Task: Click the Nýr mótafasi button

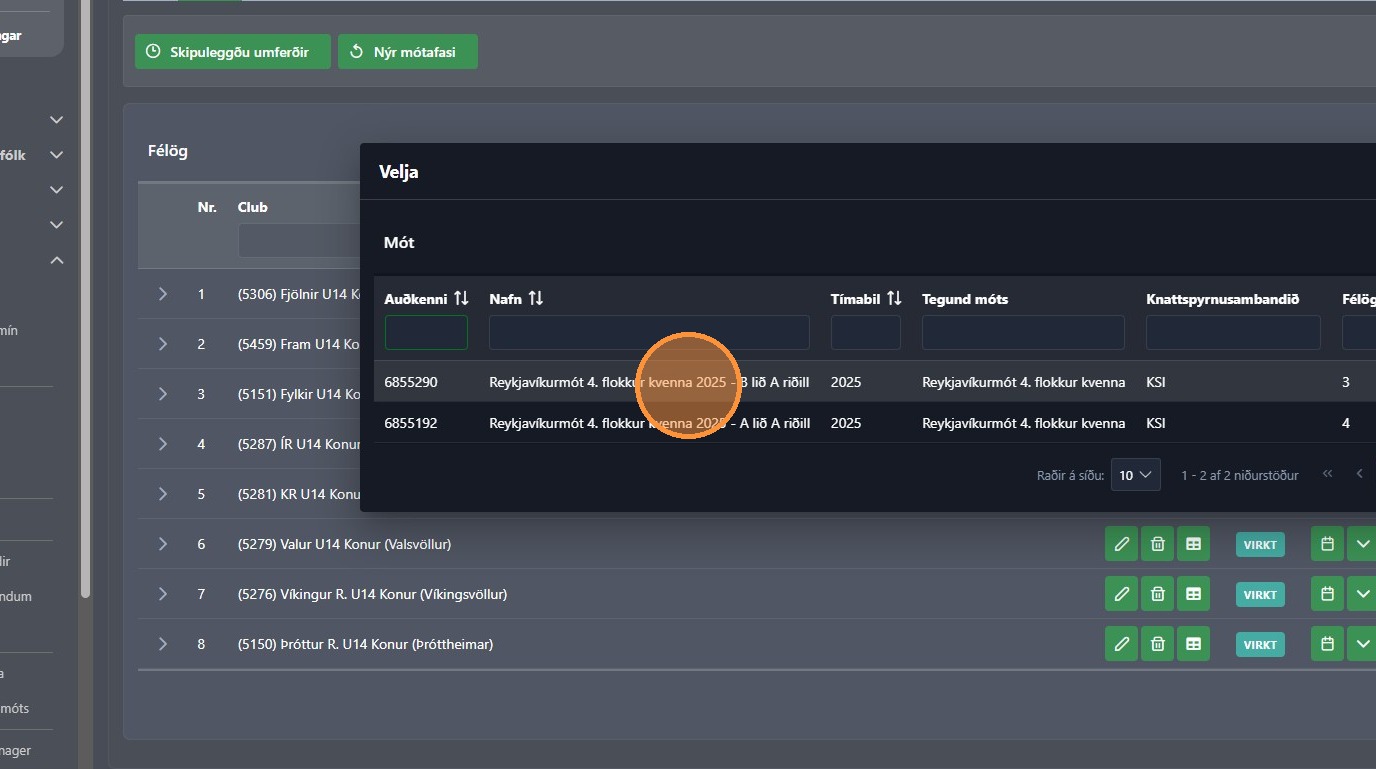Action: (408, 52)
